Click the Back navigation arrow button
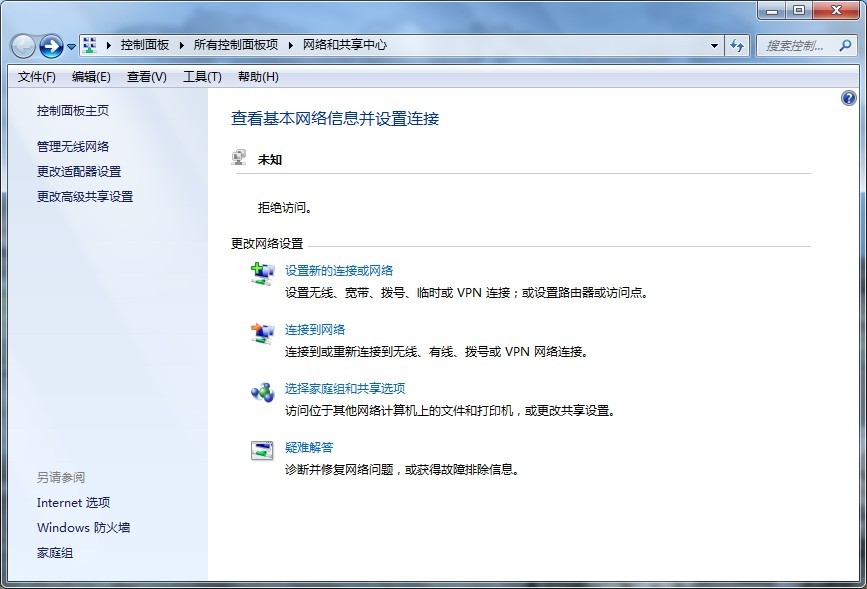867x589 pixels. [x=24, y=46]
